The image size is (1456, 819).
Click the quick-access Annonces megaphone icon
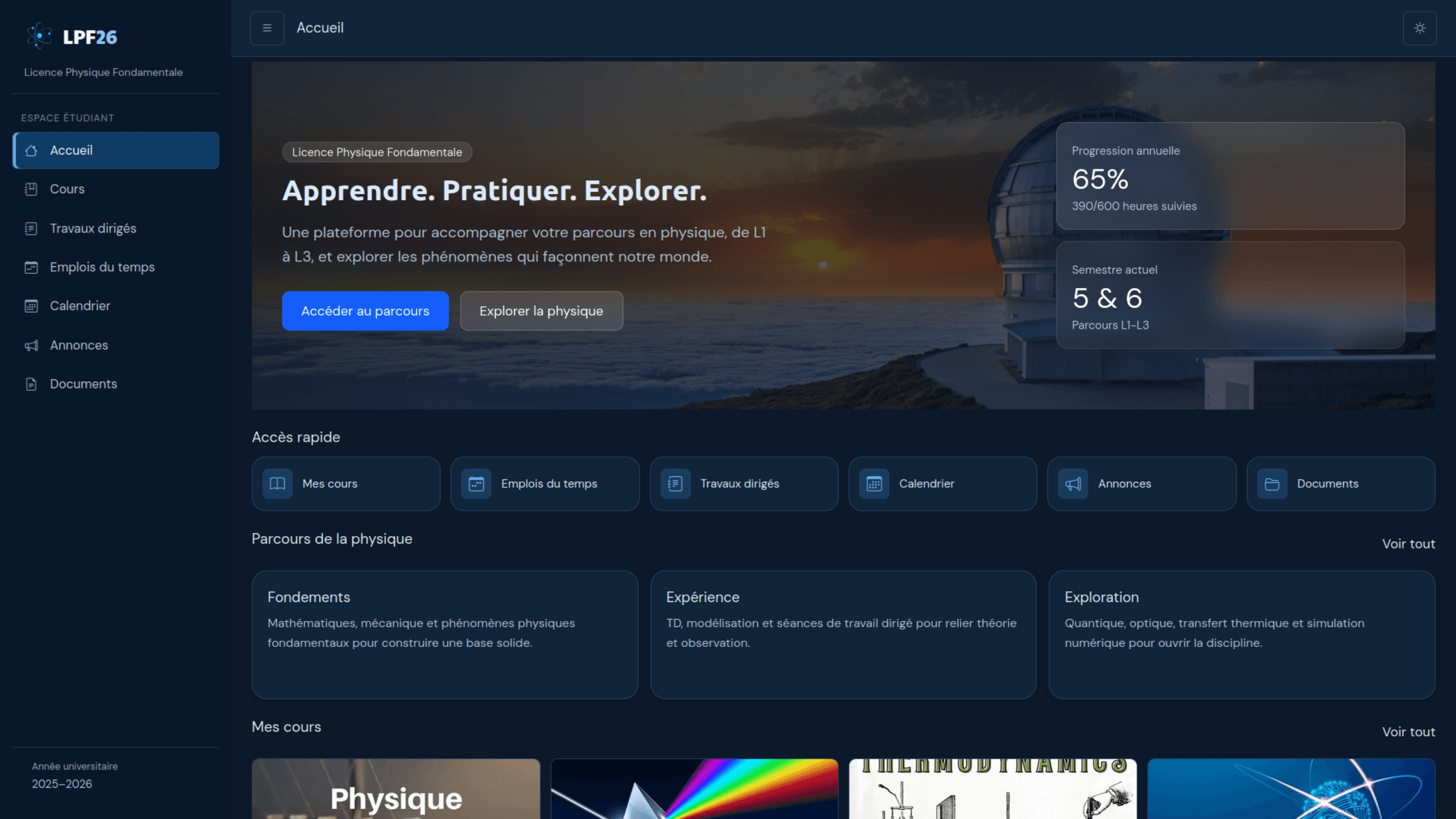click(x=1074, y=484)
